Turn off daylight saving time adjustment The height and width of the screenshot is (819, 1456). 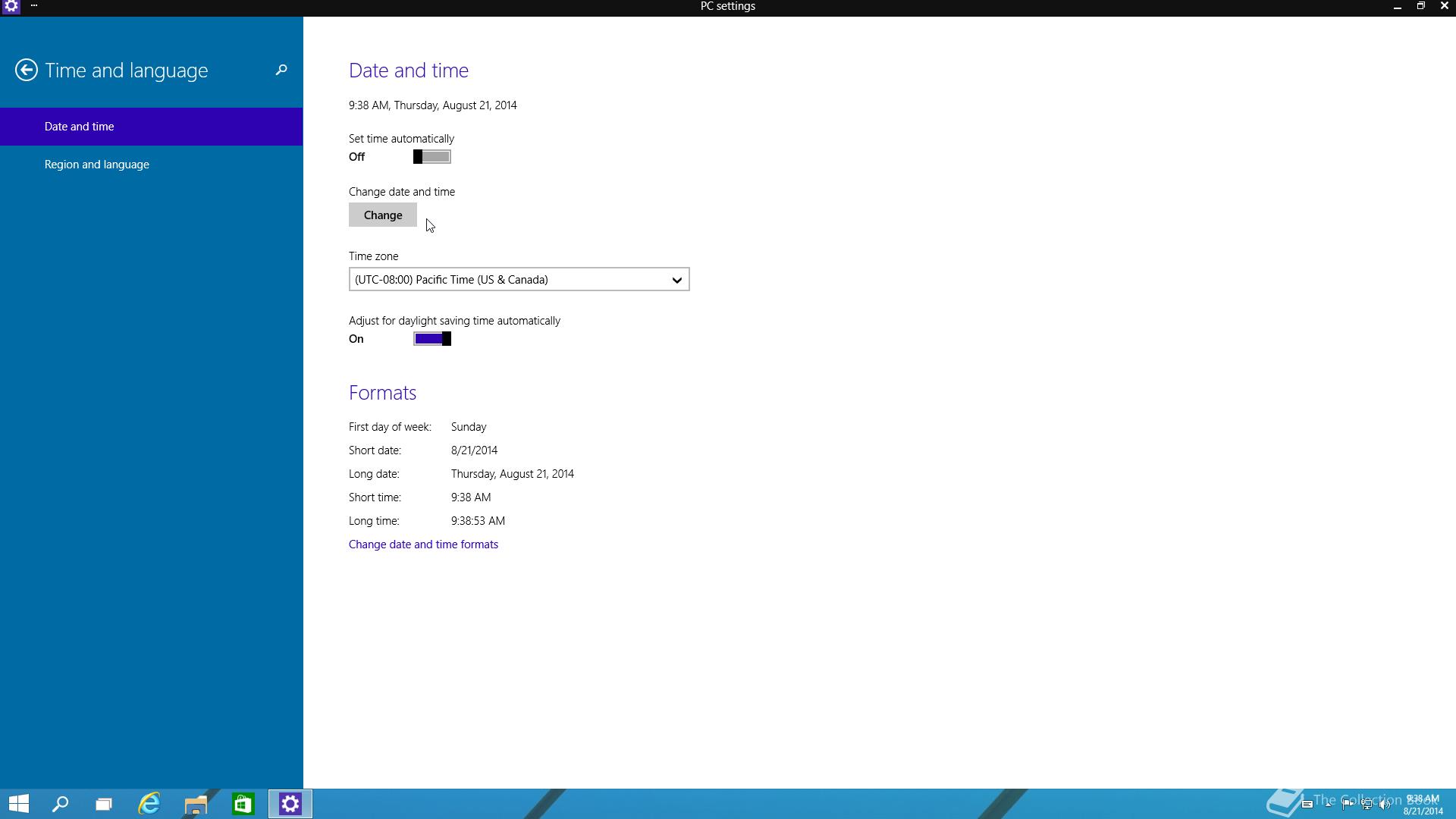click(432, 339)
